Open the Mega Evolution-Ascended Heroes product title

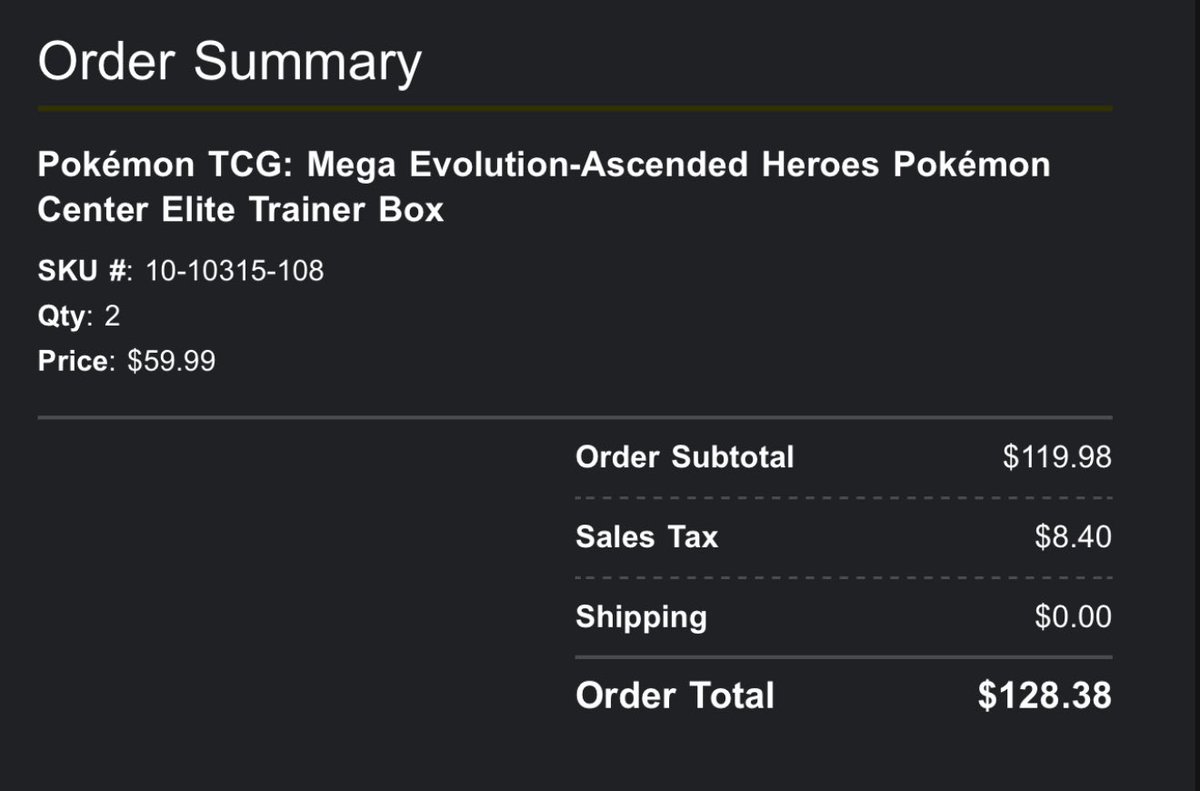tap(544, 187)
